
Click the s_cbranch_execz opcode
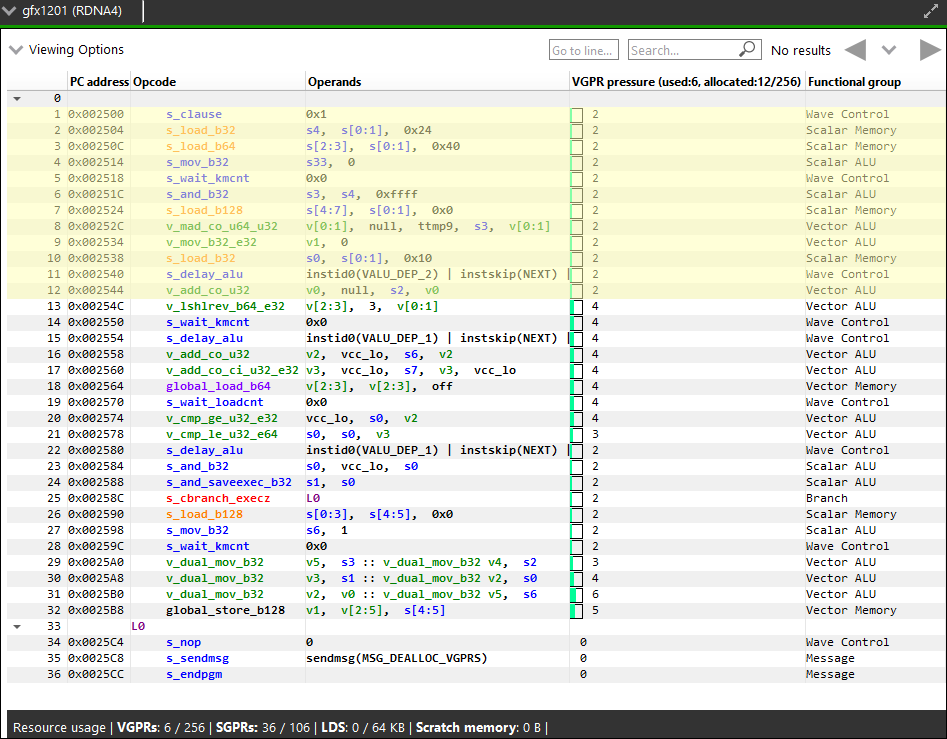217,498
